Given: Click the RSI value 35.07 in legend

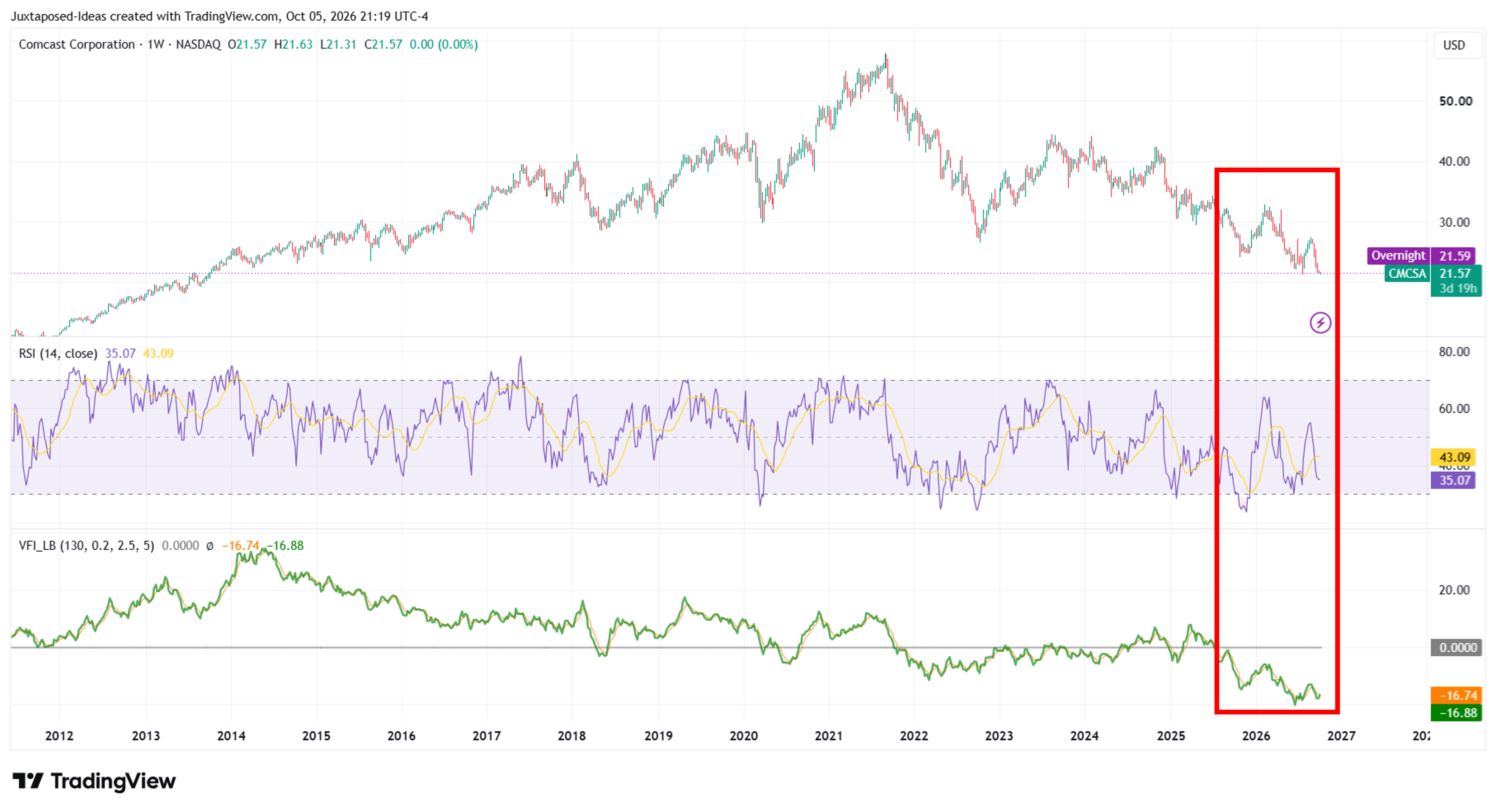Looking at the screenshot, I should [x=120, y=353].
